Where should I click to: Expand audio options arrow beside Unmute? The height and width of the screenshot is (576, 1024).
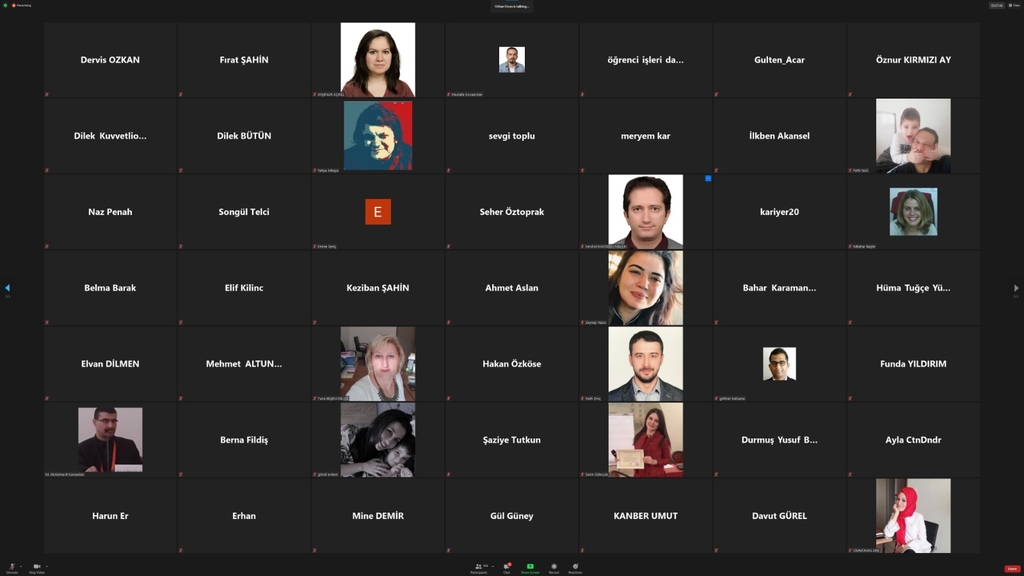21,566
